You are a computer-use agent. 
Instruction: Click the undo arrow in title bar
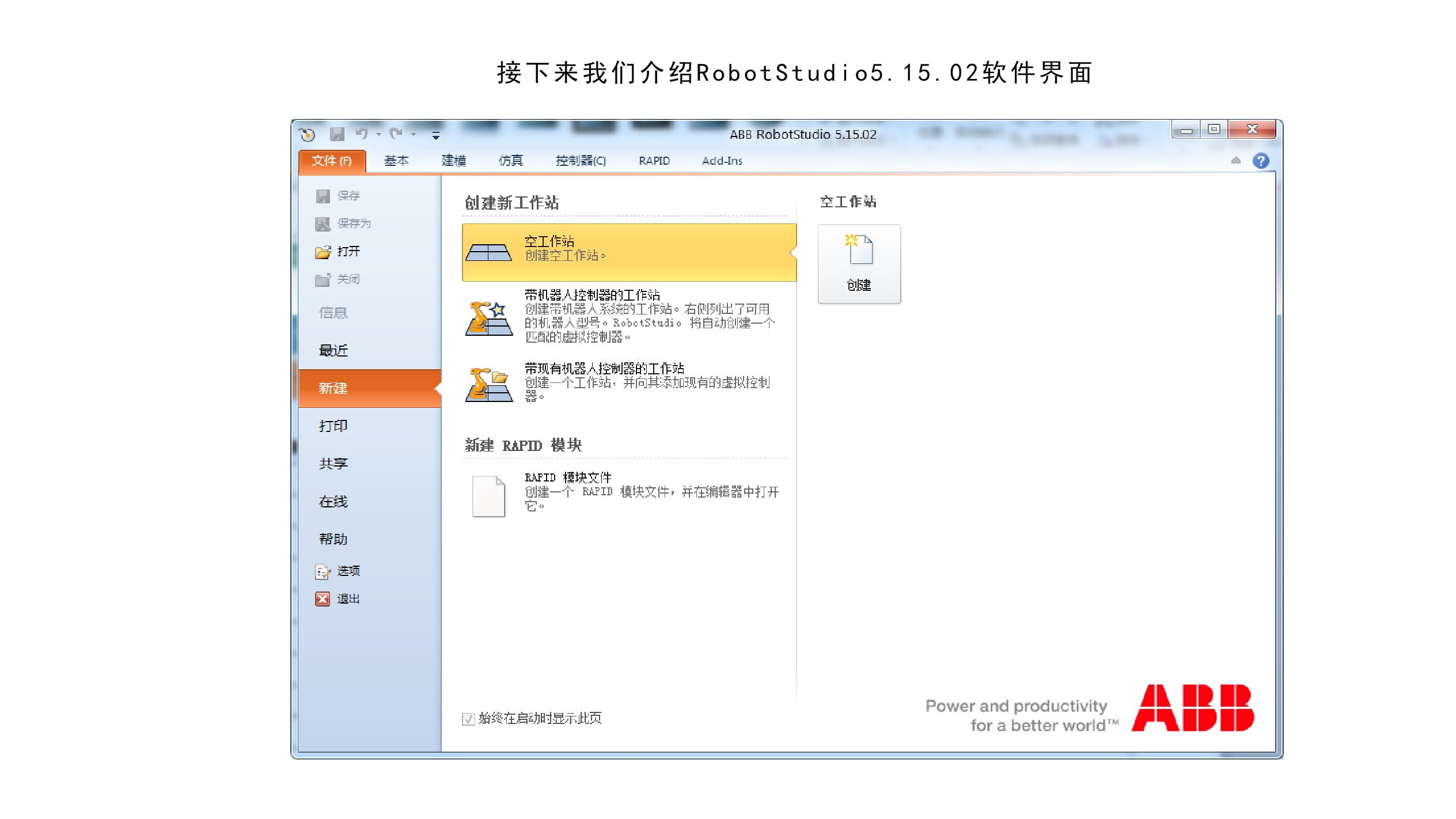click(x=362, y=134)
